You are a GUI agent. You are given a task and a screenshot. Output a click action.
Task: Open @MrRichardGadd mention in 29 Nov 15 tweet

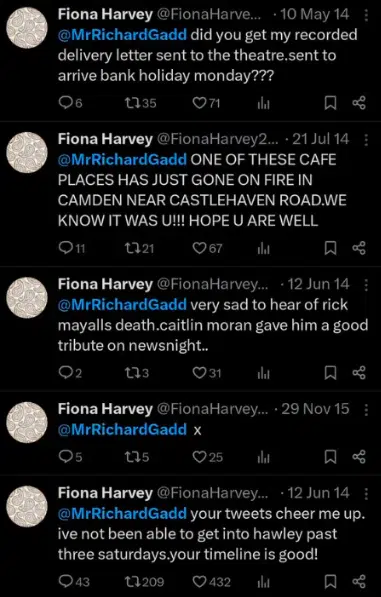[122, 429]
